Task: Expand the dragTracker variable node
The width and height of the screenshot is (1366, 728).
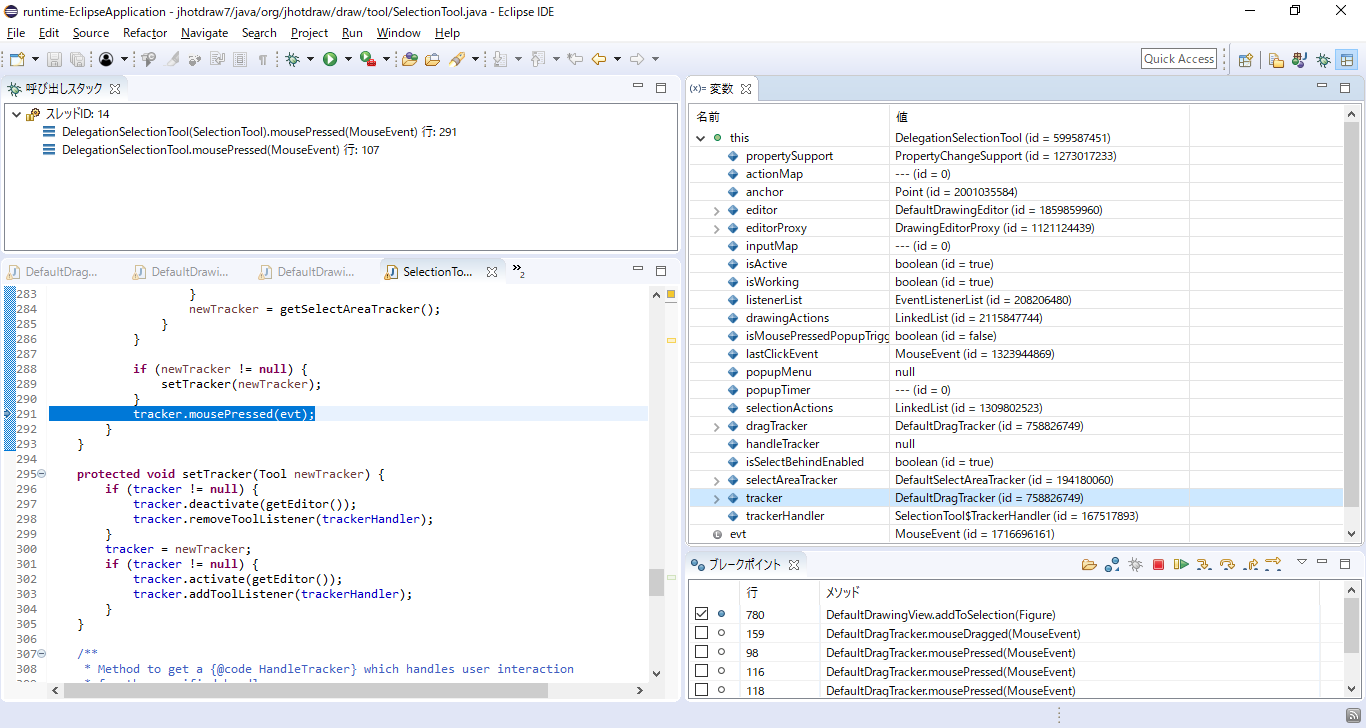Action: (716, 426)
